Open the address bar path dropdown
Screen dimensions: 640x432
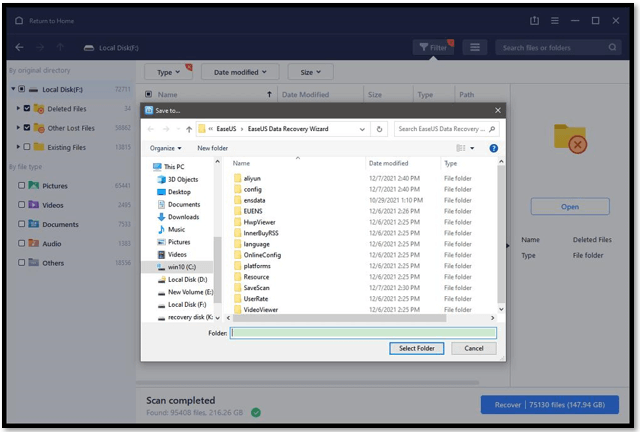click(362, 129)
